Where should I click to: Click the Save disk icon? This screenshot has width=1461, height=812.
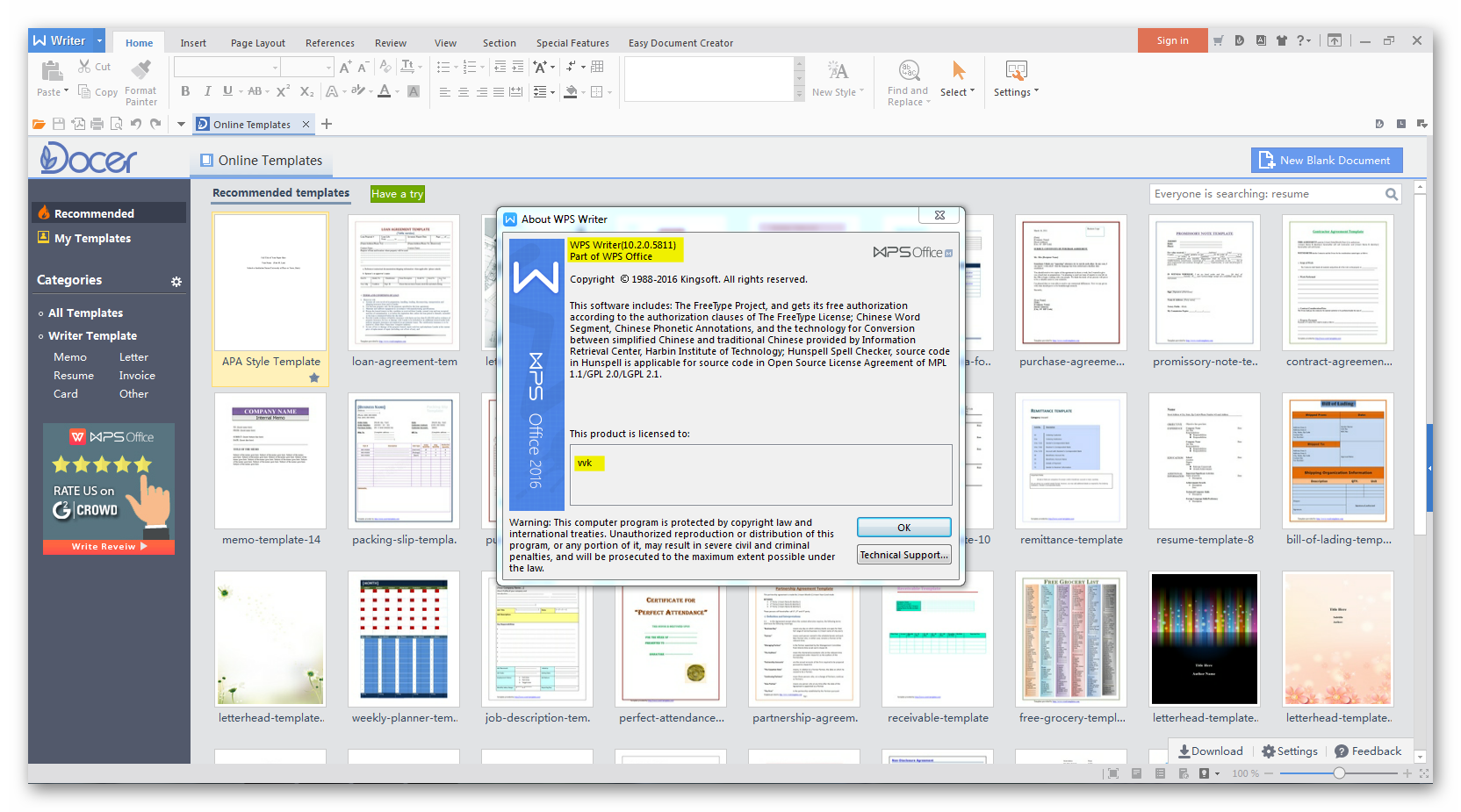[59, 124]
